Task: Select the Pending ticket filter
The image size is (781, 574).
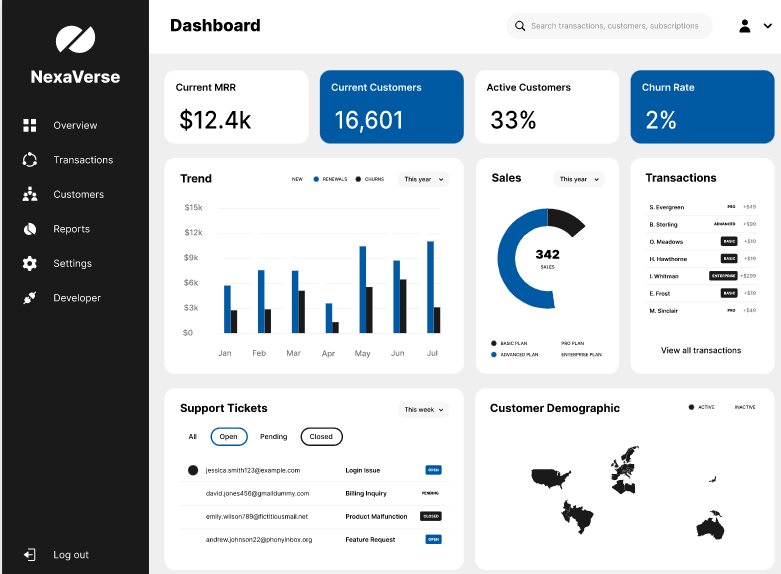Action: click(274, 437)
